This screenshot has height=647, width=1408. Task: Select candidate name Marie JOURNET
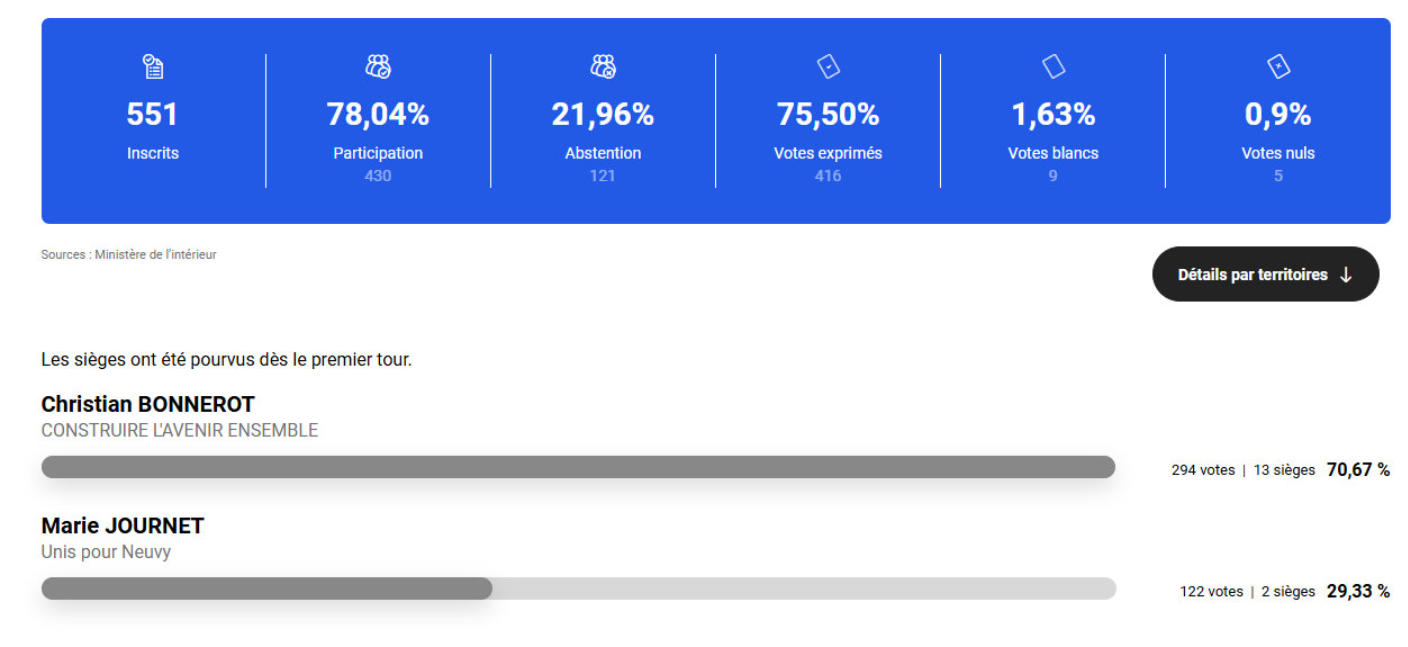(122, 526)
